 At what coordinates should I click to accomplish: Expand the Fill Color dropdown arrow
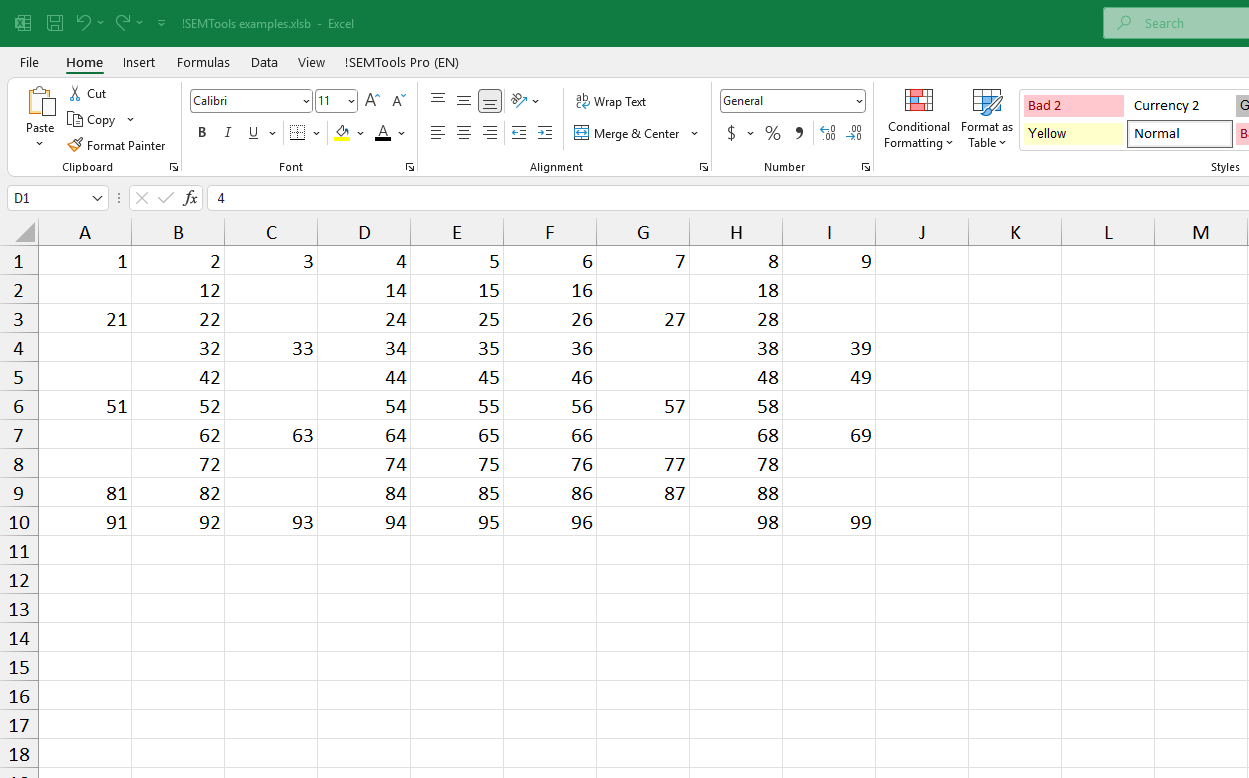[361, 132]
